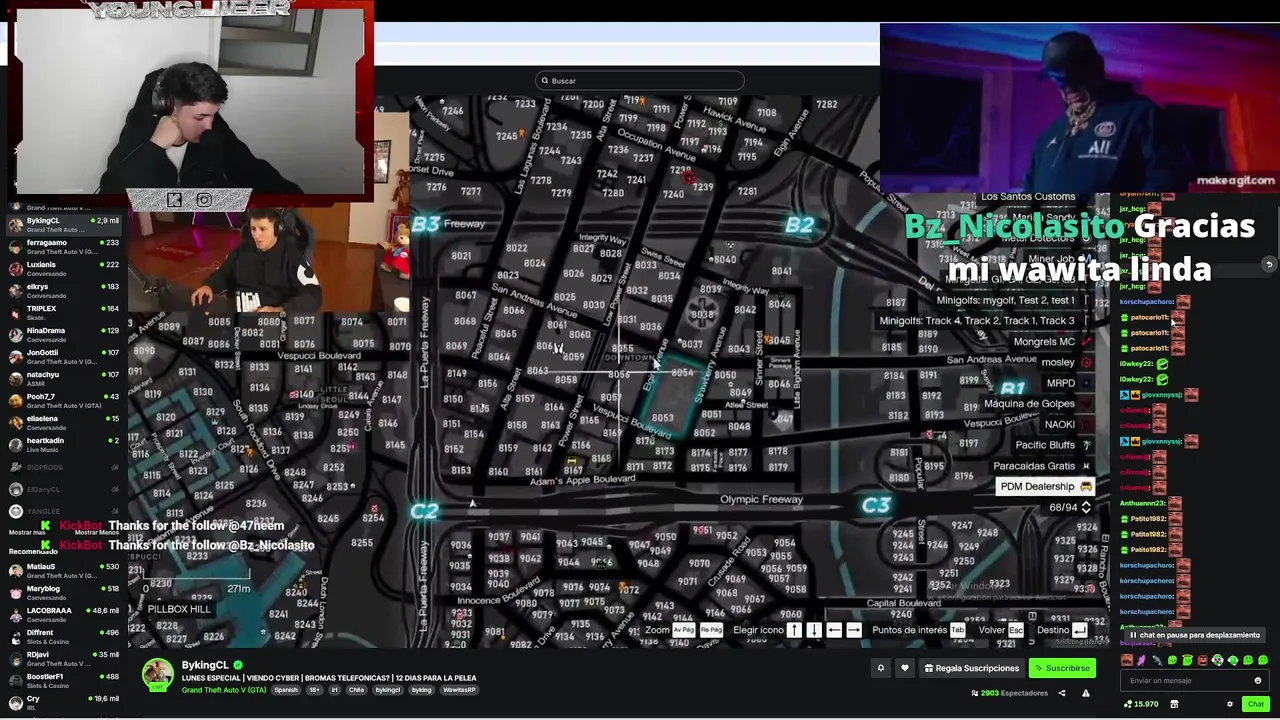Click chat en pausa para desplazamiento banner

(1194, 635)
